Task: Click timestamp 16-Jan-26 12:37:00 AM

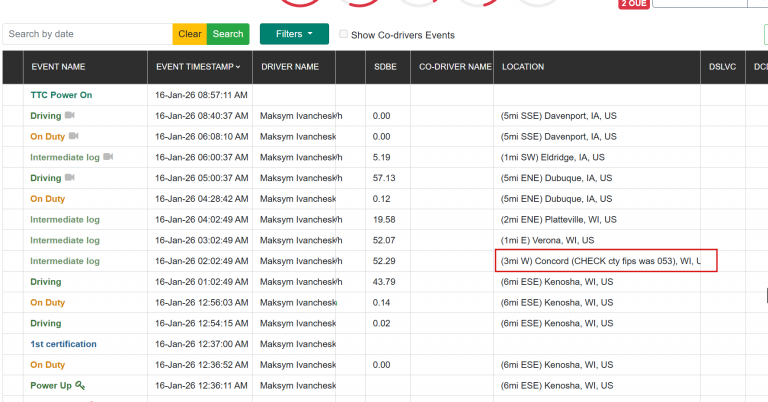Action: coord(201,344)
